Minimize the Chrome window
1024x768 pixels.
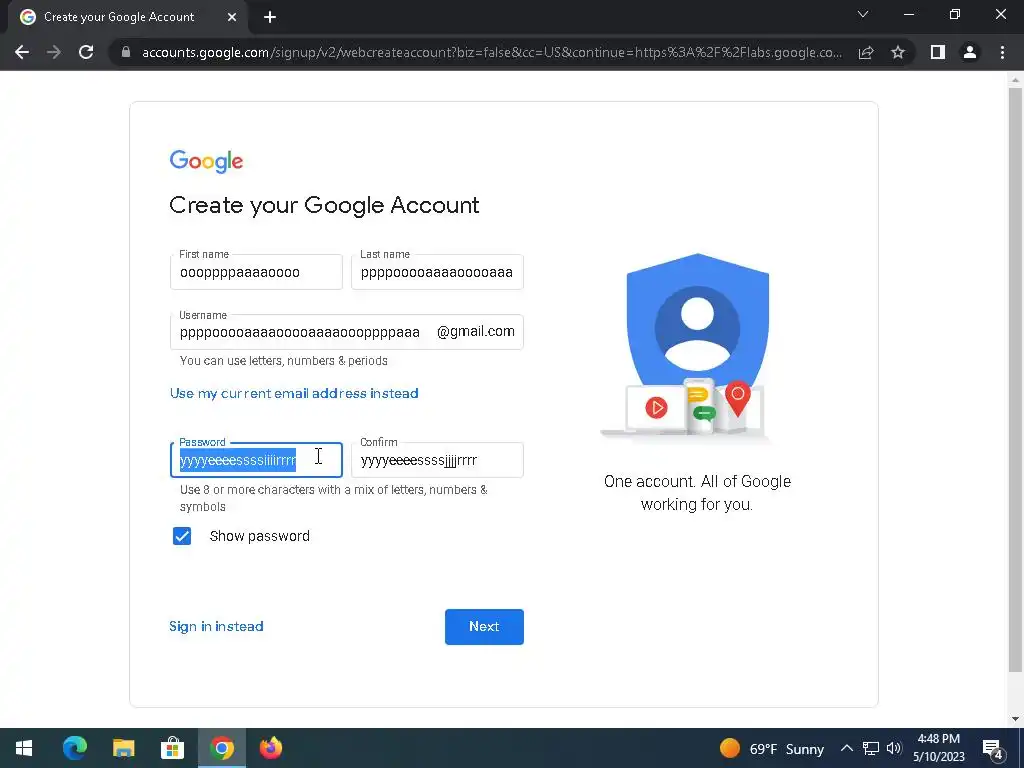908,14
